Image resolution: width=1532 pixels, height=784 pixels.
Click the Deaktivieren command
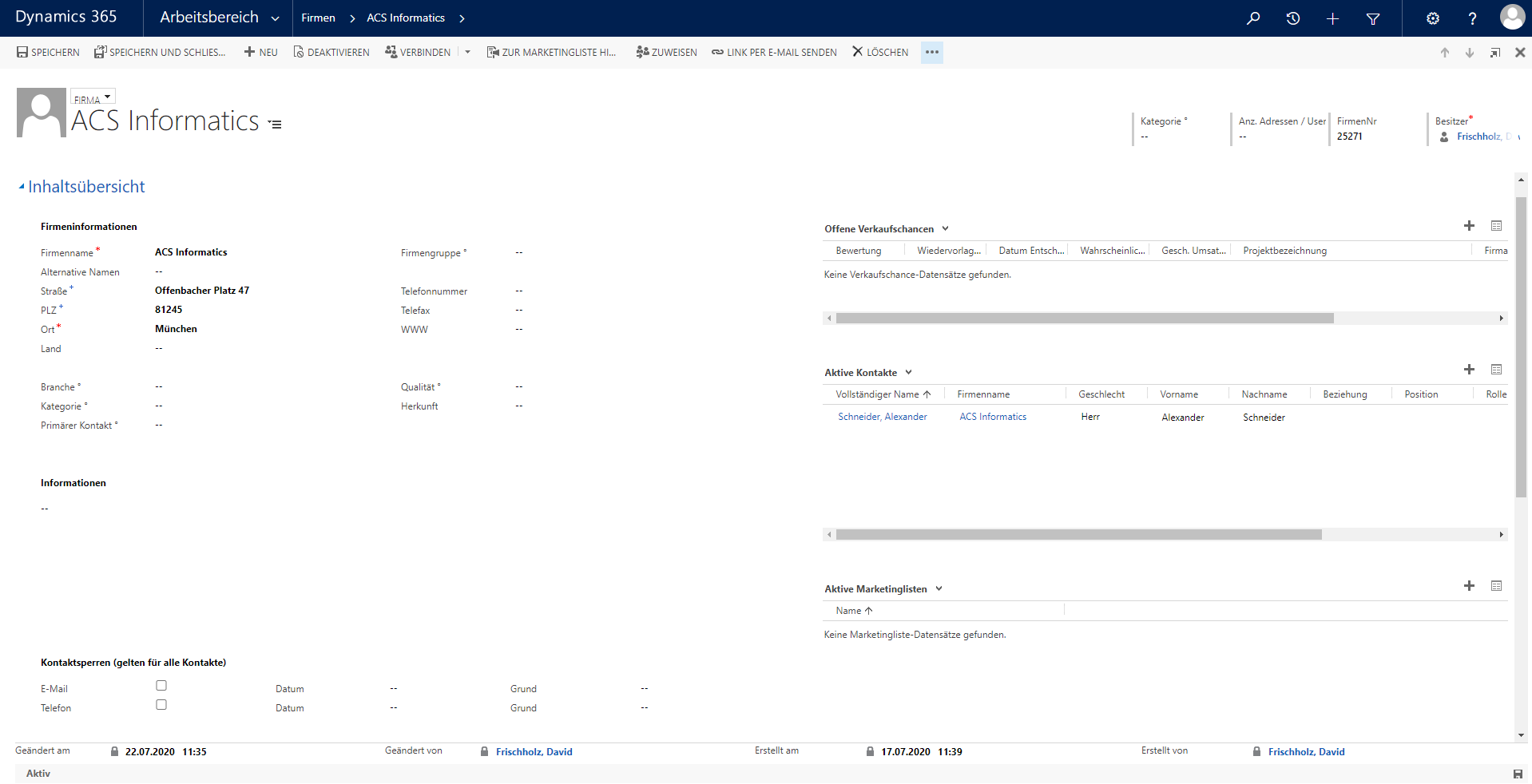331,53
